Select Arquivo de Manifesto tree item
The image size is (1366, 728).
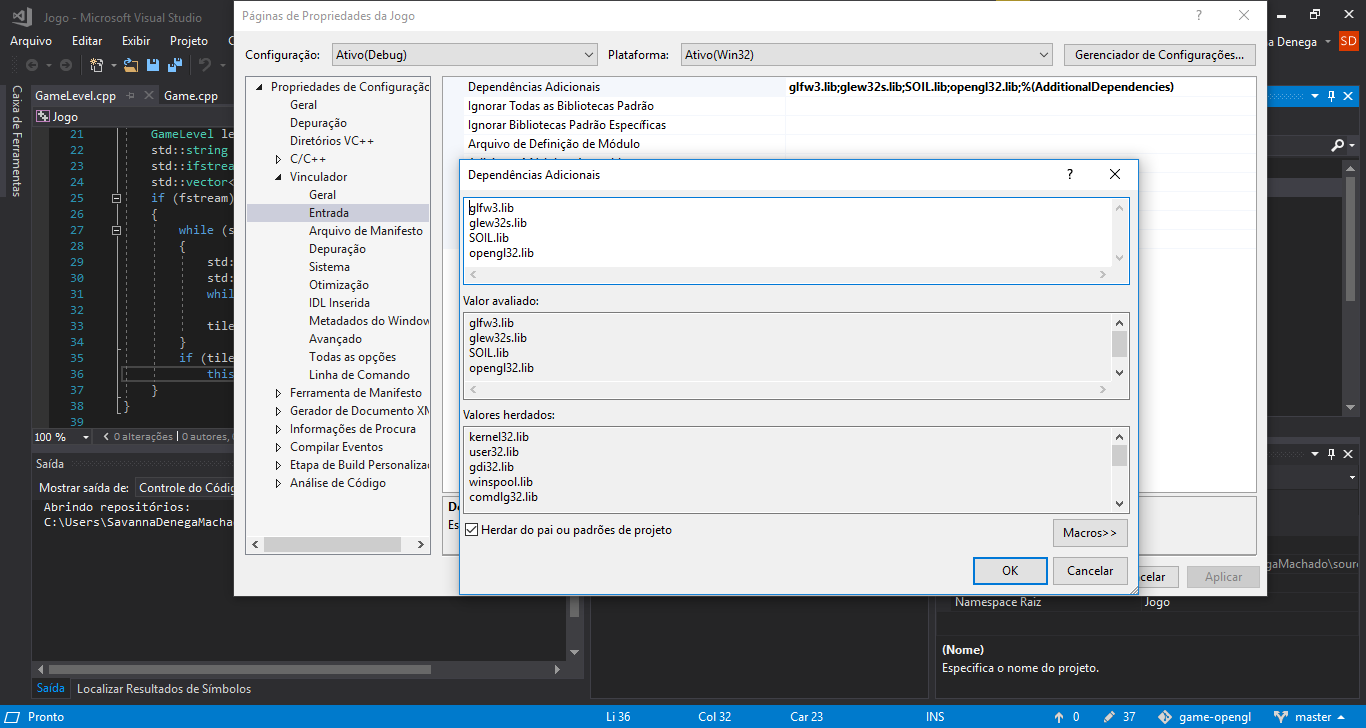(366, 231)
